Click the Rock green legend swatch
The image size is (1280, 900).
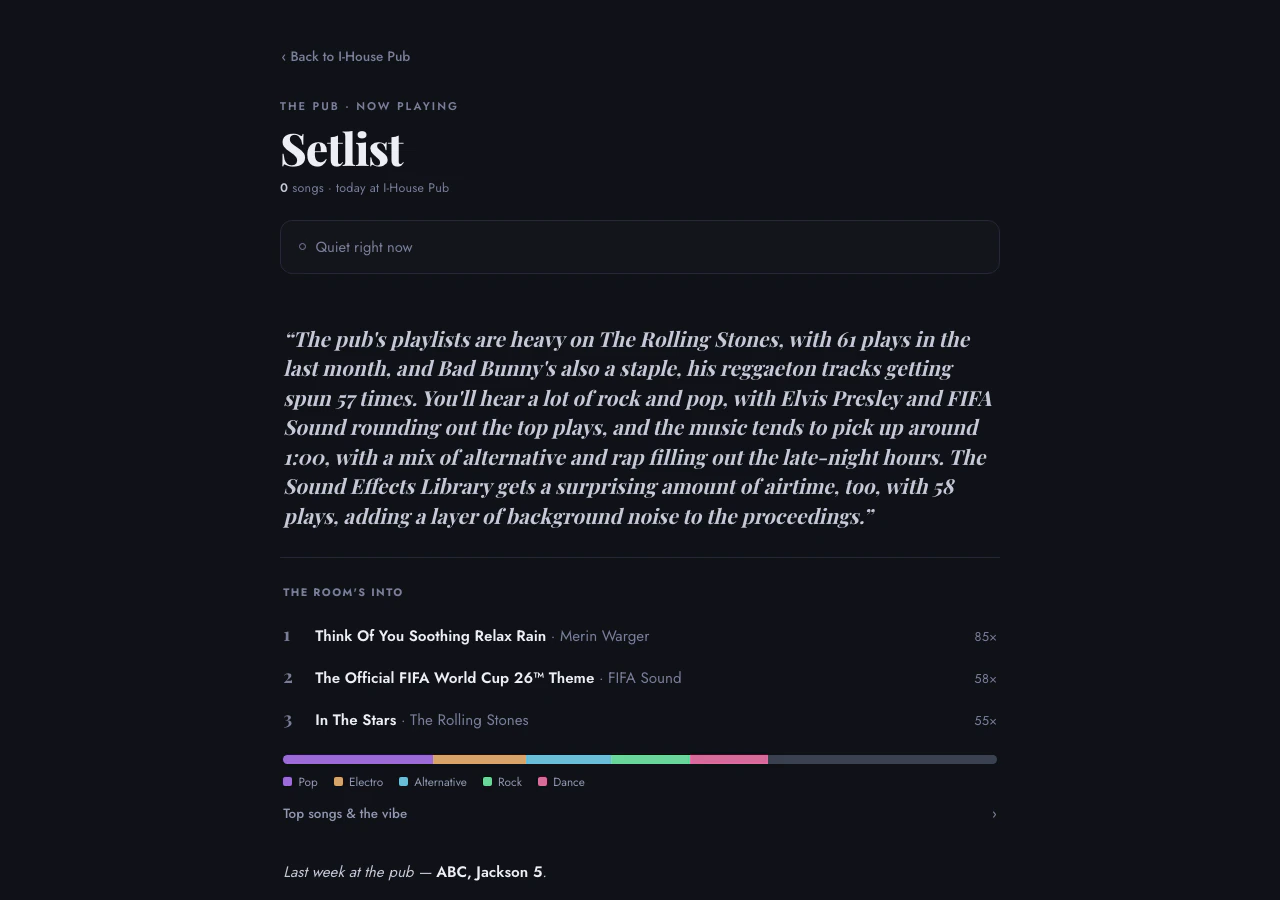[x=487, y=782]
